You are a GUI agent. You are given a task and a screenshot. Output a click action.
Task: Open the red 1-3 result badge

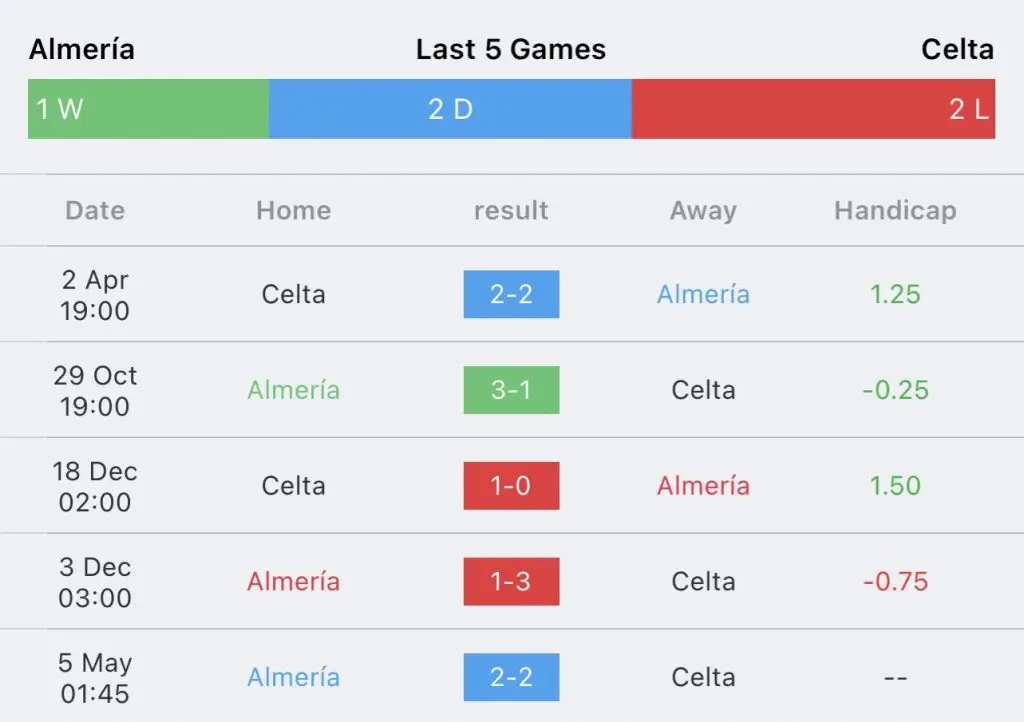coord(511,582)
